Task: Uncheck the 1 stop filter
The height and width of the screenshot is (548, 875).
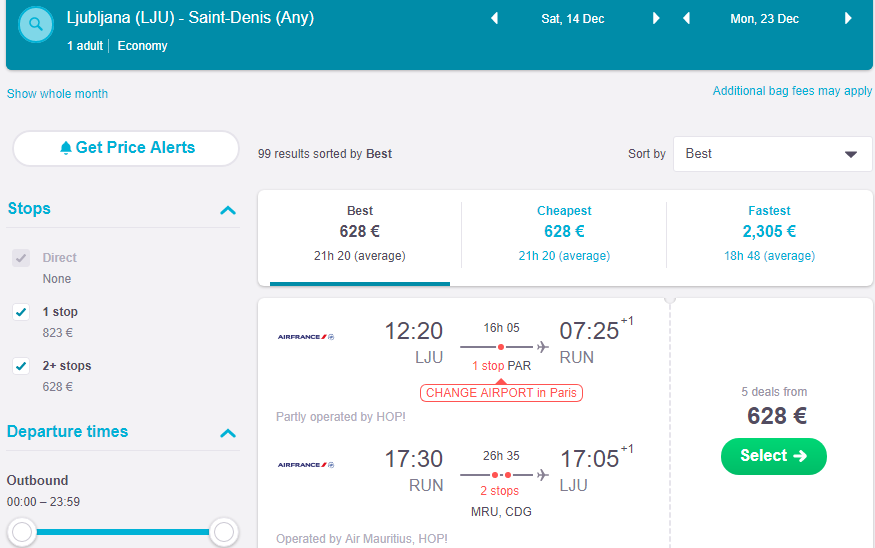Action: (22, 312)
